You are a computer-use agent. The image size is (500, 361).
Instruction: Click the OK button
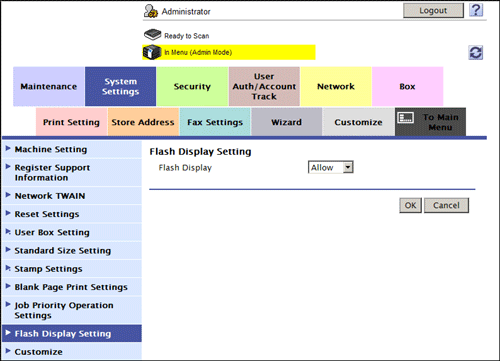click(x=410, y=205)
